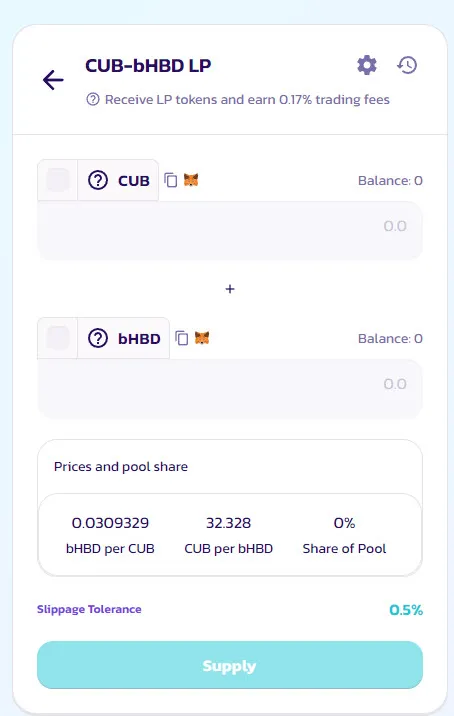Go back using the left arrow icon
Image resolution: width=454 pixels, height=716 pixels.
53,80
